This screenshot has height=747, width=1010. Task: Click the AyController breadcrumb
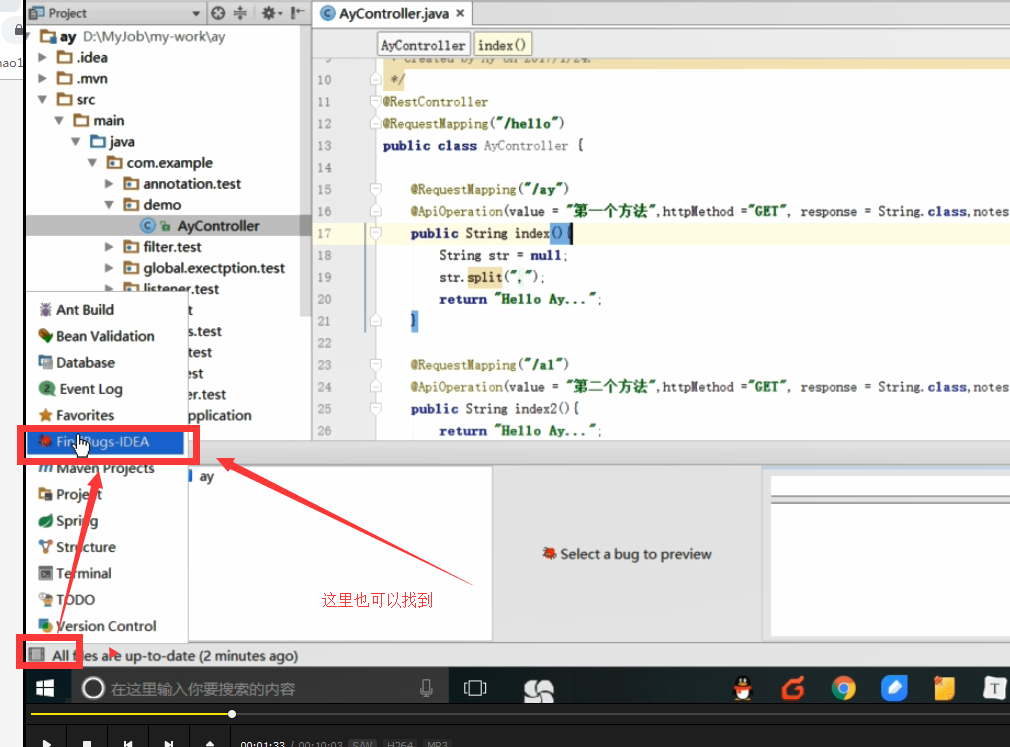[423, 45]
